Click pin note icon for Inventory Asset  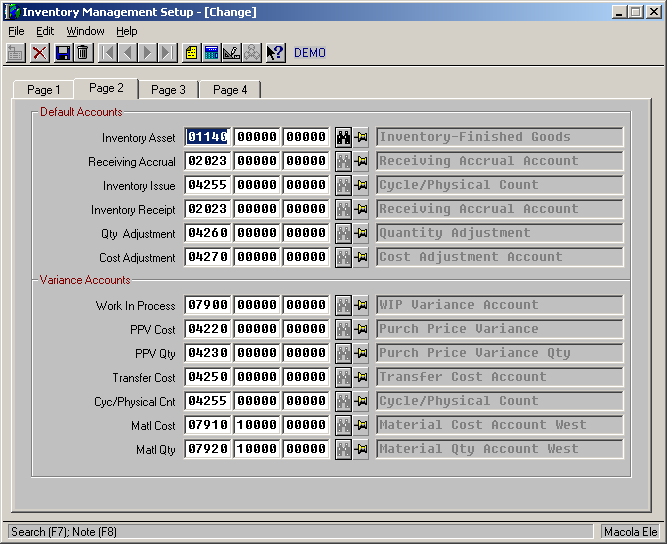361,137
